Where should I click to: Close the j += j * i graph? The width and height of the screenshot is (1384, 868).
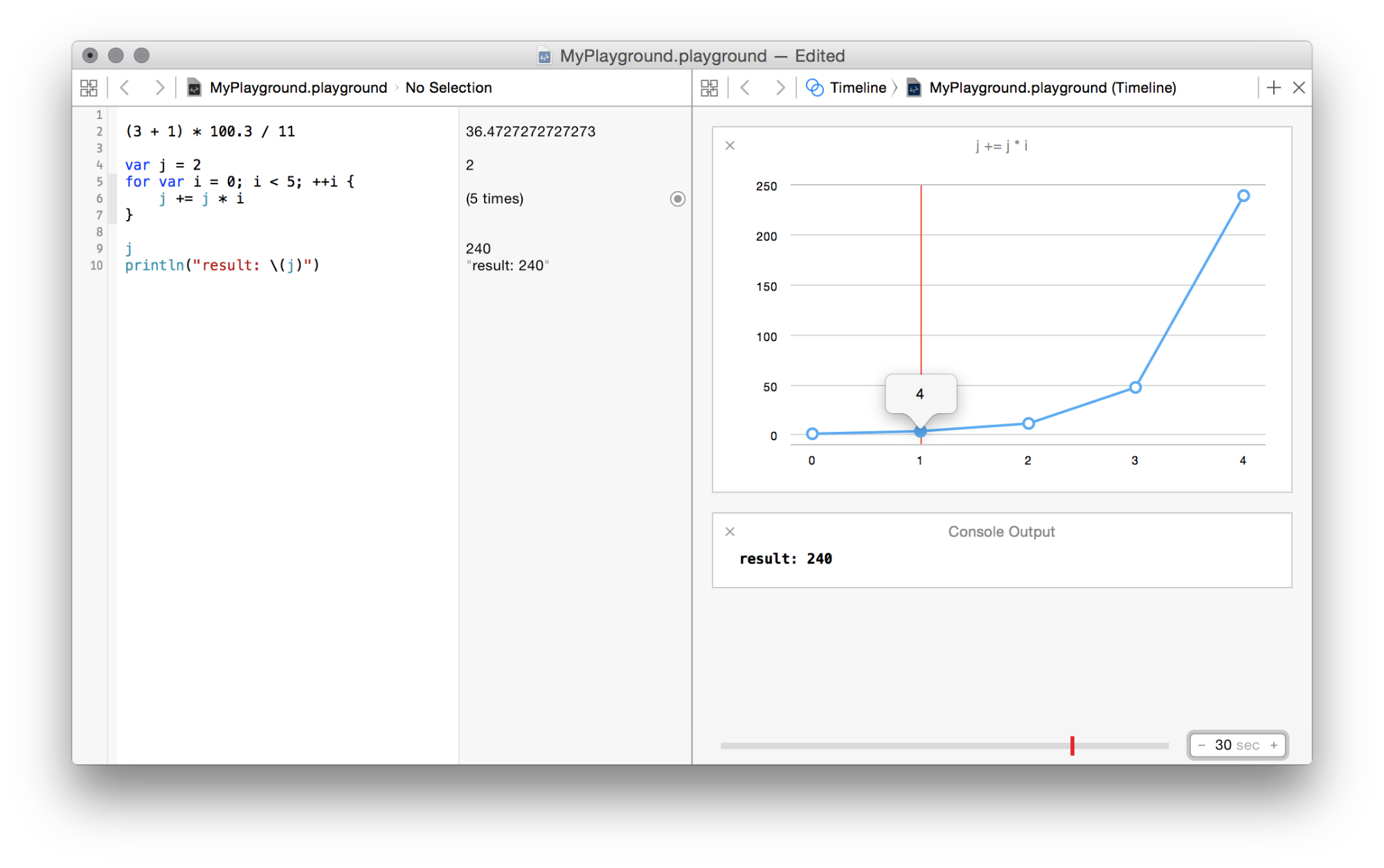pos(730,146)
